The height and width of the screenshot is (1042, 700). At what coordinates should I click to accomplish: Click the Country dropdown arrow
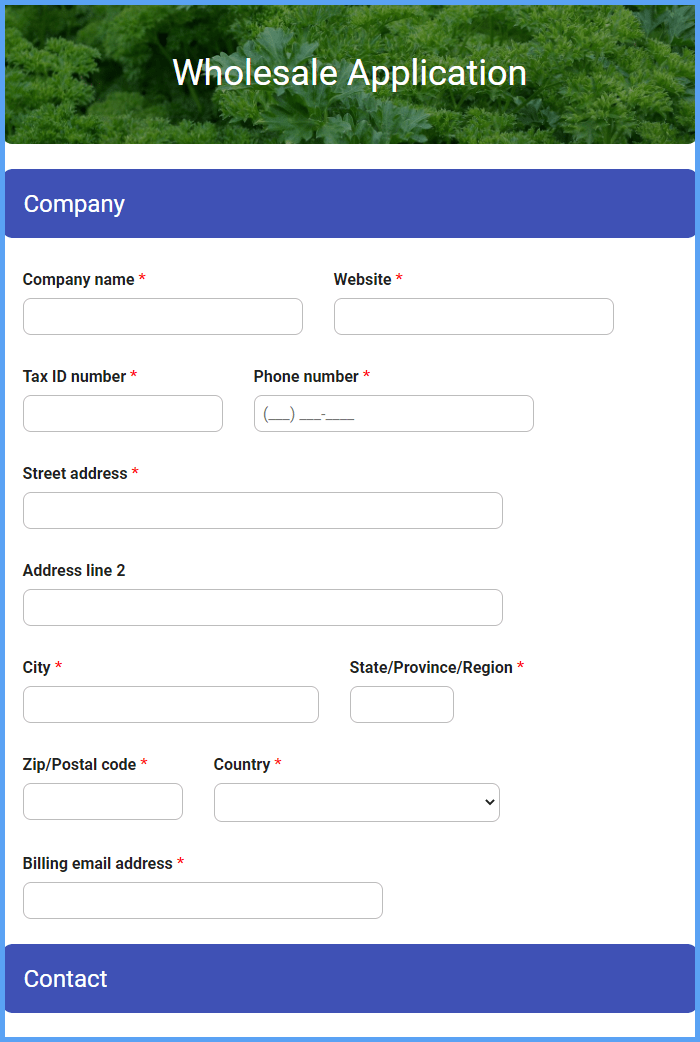[x=490, y=802]
